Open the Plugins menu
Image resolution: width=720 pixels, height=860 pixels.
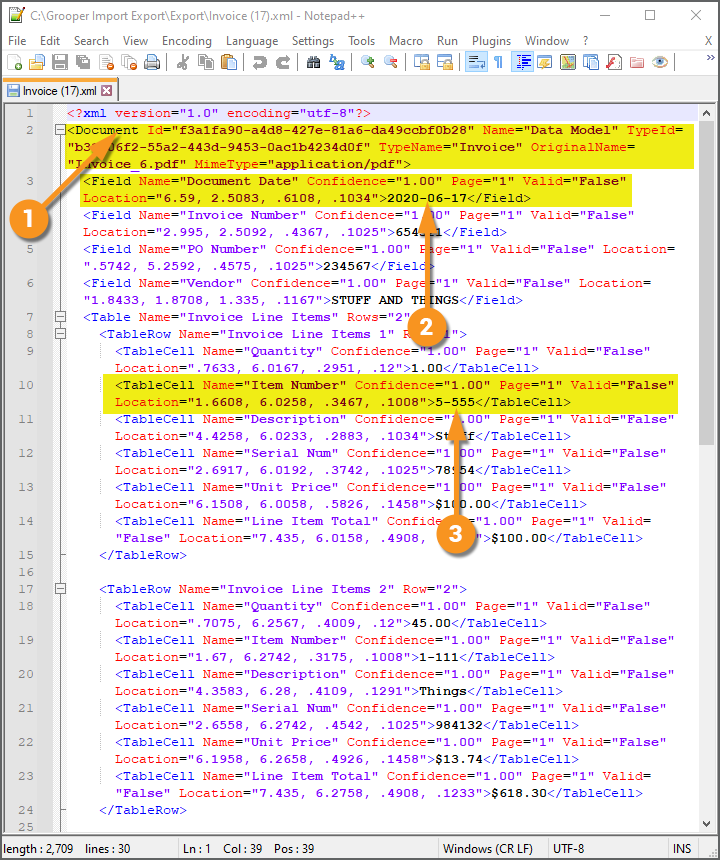(x=491, y=41)
